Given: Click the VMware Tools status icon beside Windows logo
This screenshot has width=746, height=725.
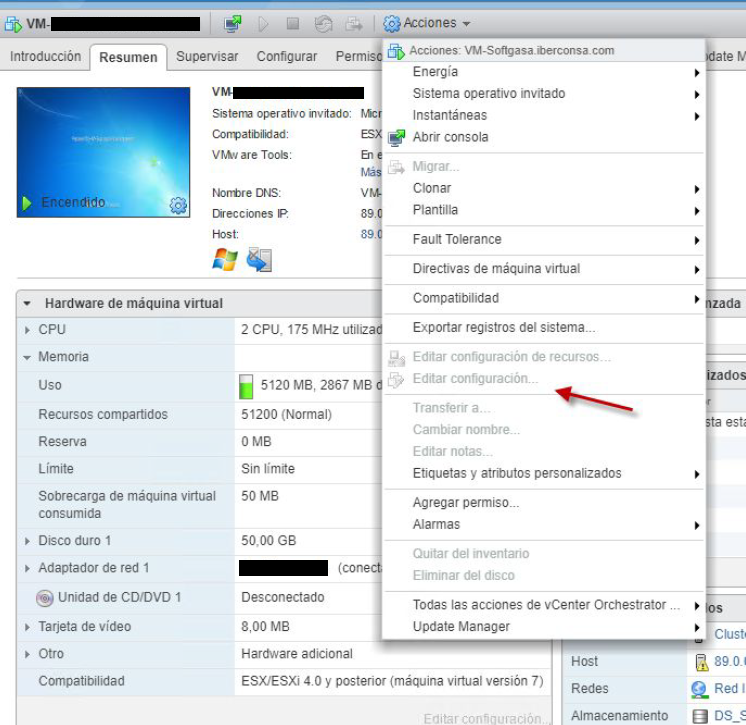Looking at the screenshot, I should click(x=259, y=260).
